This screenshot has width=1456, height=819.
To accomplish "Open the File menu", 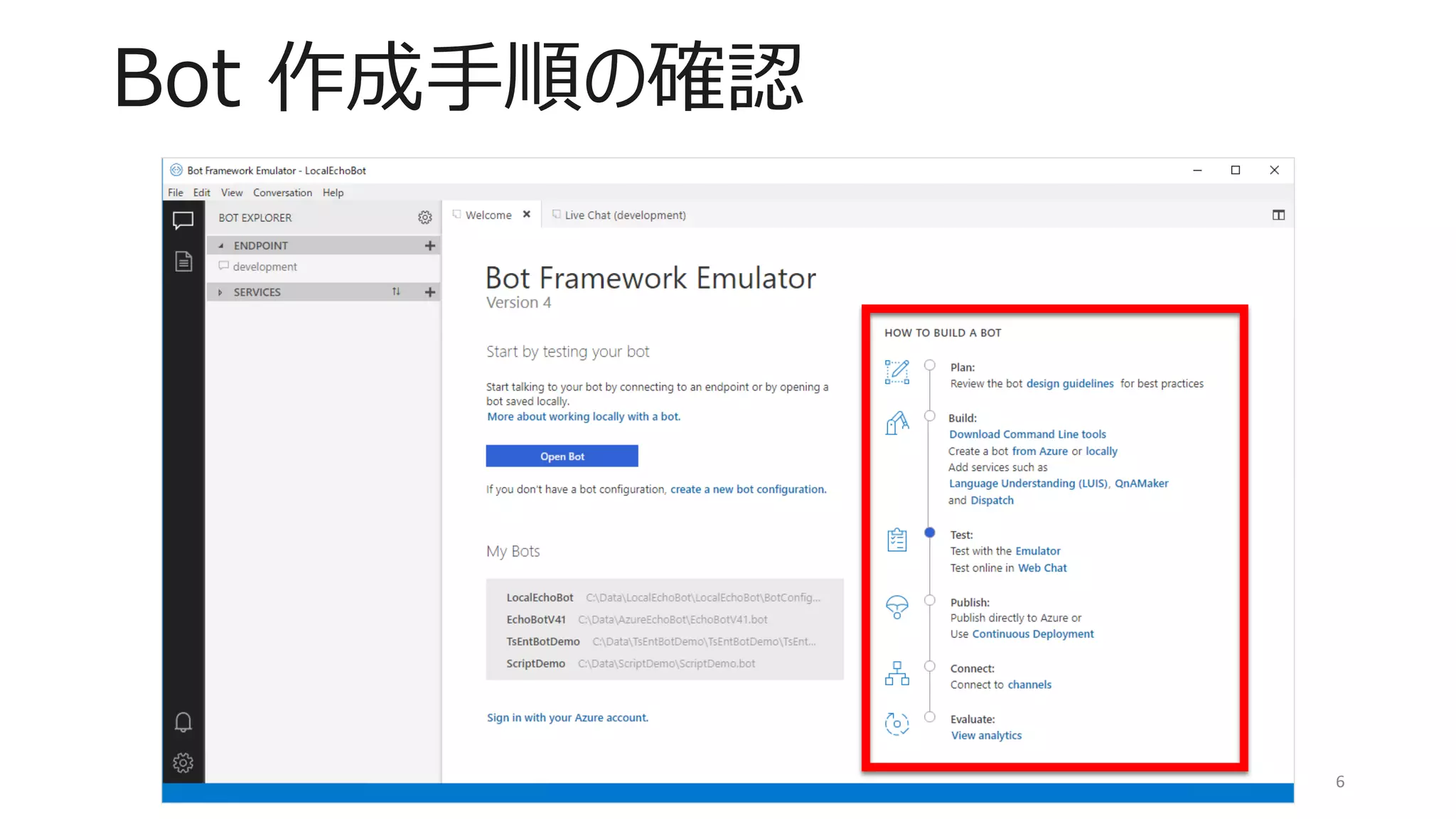I will pos(176,193).
